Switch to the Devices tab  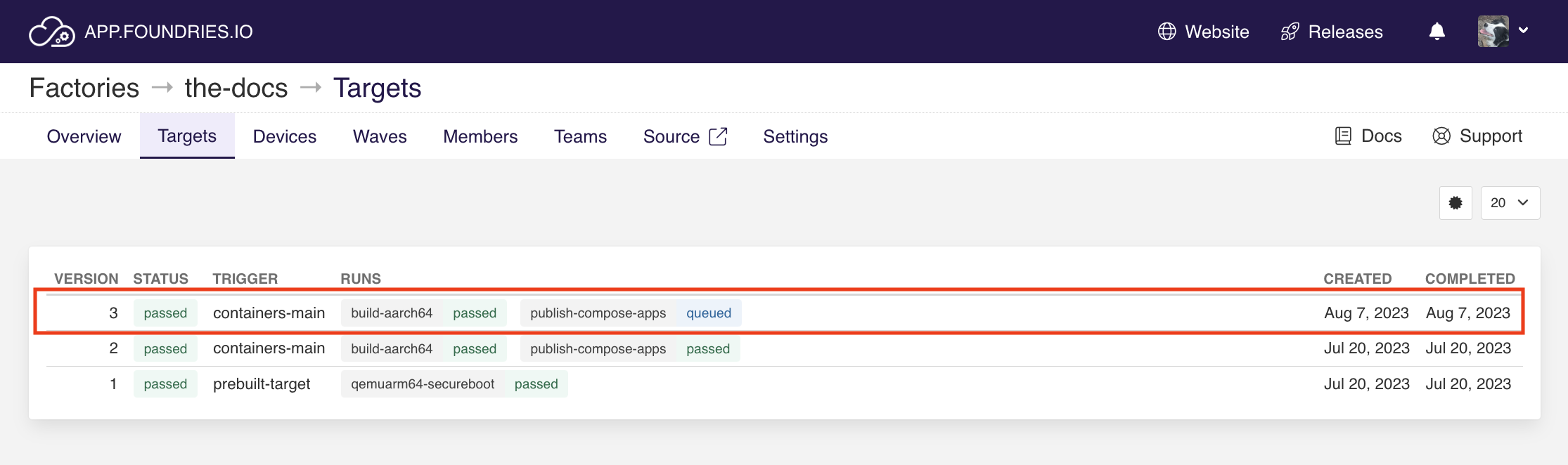pos(284,136)
